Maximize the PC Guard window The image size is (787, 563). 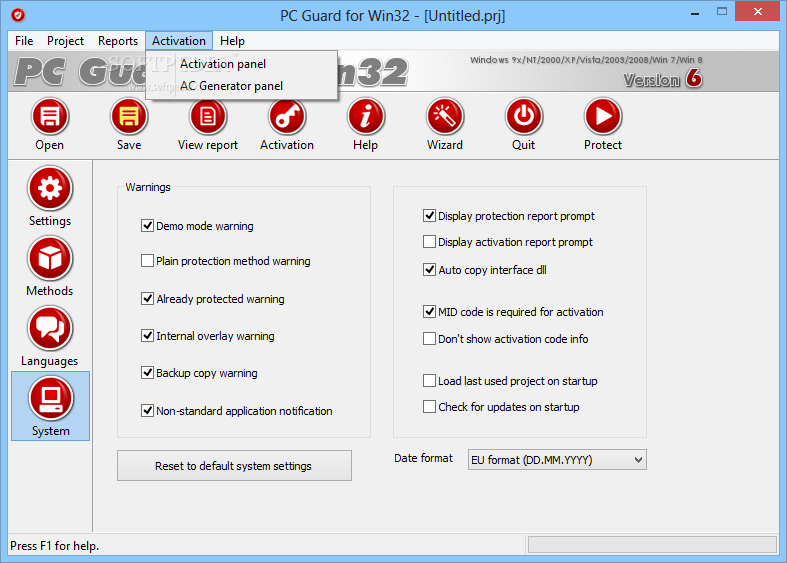point(722,12)
